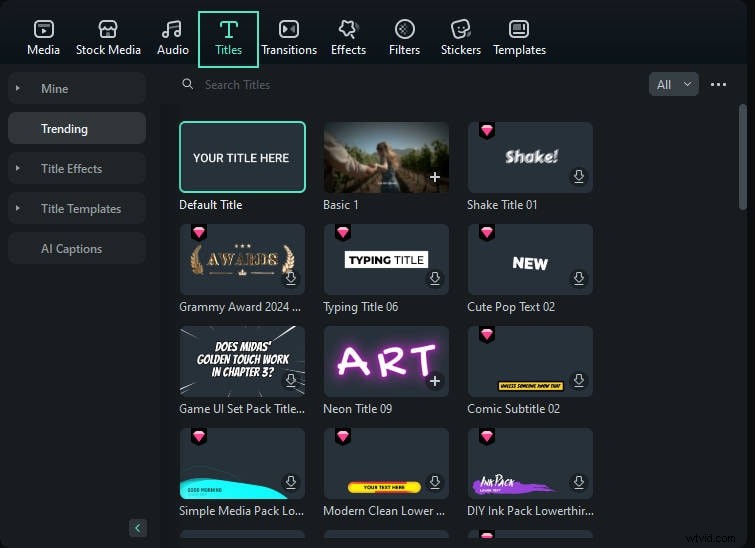This screenshot has width=755, height=548.
Task: Download Comic Subtitle 02
Action: tap(579, 380)
